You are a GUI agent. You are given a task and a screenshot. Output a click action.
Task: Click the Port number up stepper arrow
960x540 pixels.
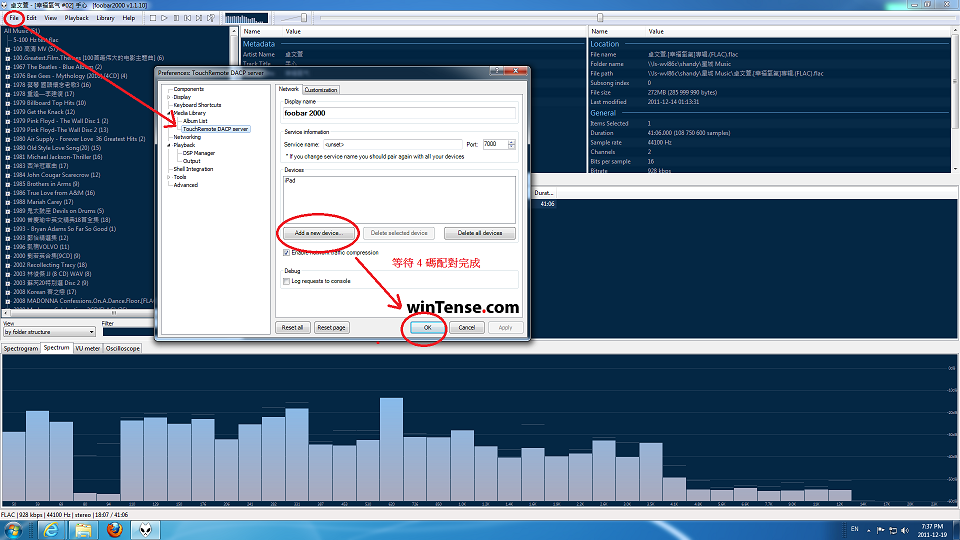tap(512, 142)
